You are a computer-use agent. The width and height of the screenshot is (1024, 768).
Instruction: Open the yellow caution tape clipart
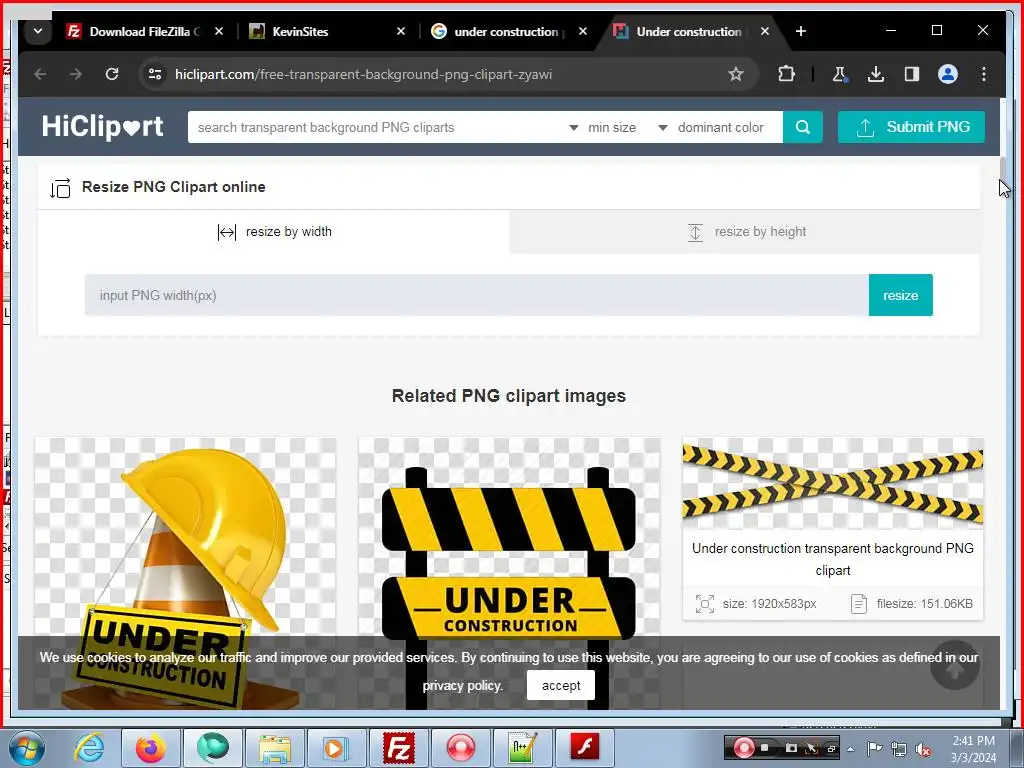[833, 483]
